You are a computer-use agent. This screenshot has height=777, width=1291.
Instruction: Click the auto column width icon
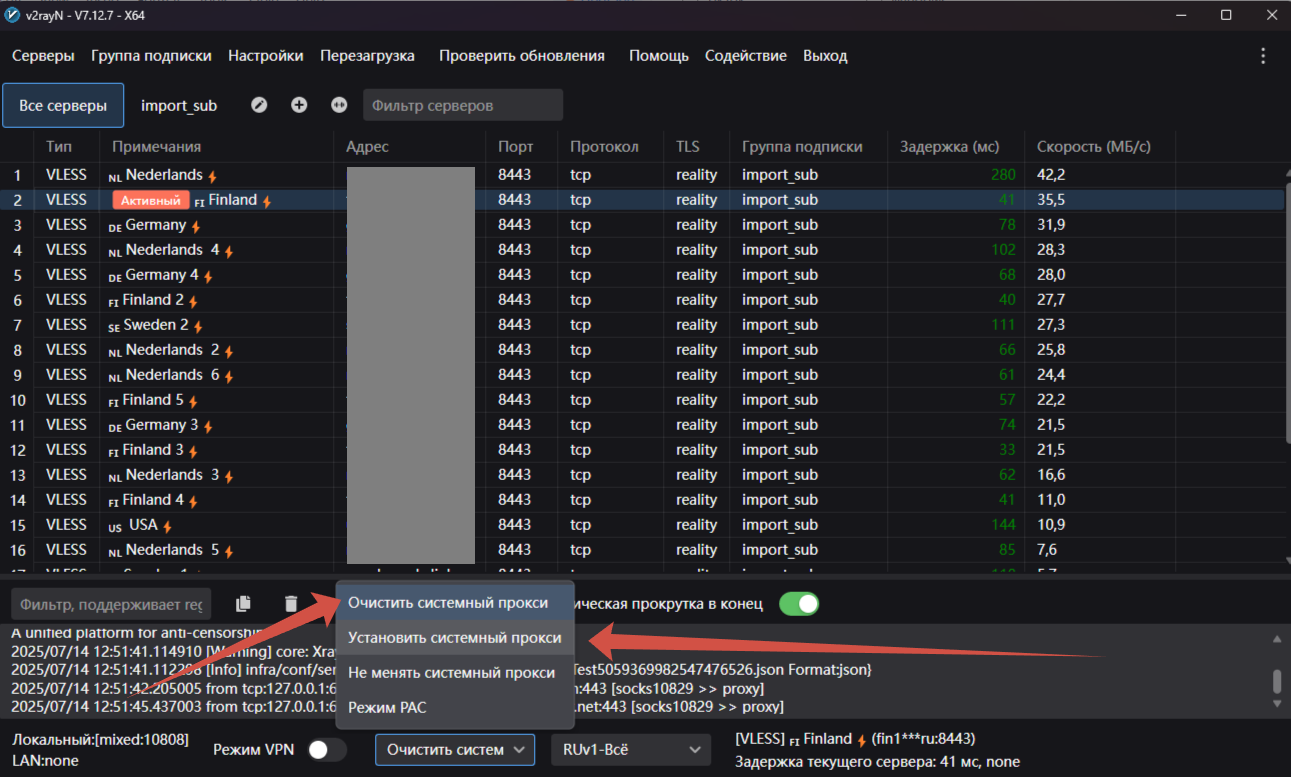click(x=339, y=105)
